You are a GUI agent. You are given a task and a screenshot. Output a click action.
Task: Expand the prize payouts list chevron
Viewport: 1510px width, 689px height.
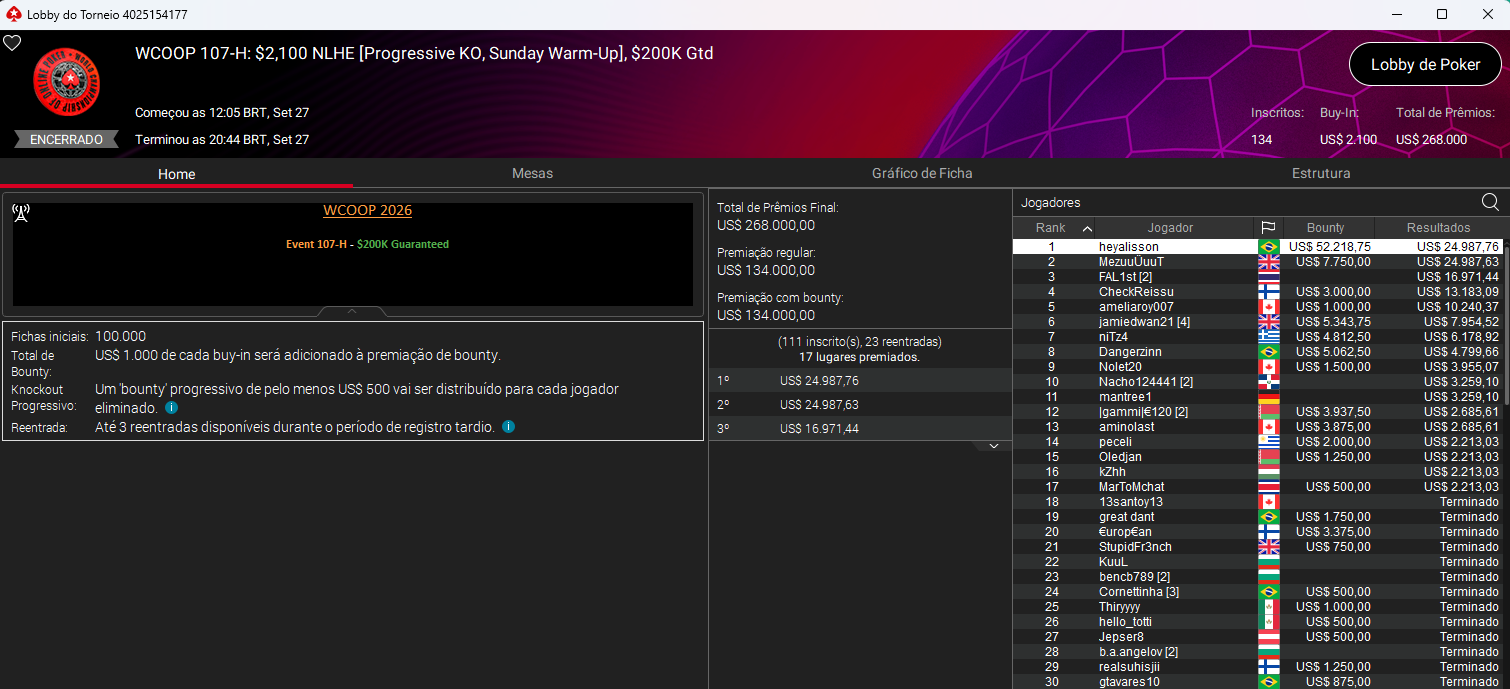point(992,445)
